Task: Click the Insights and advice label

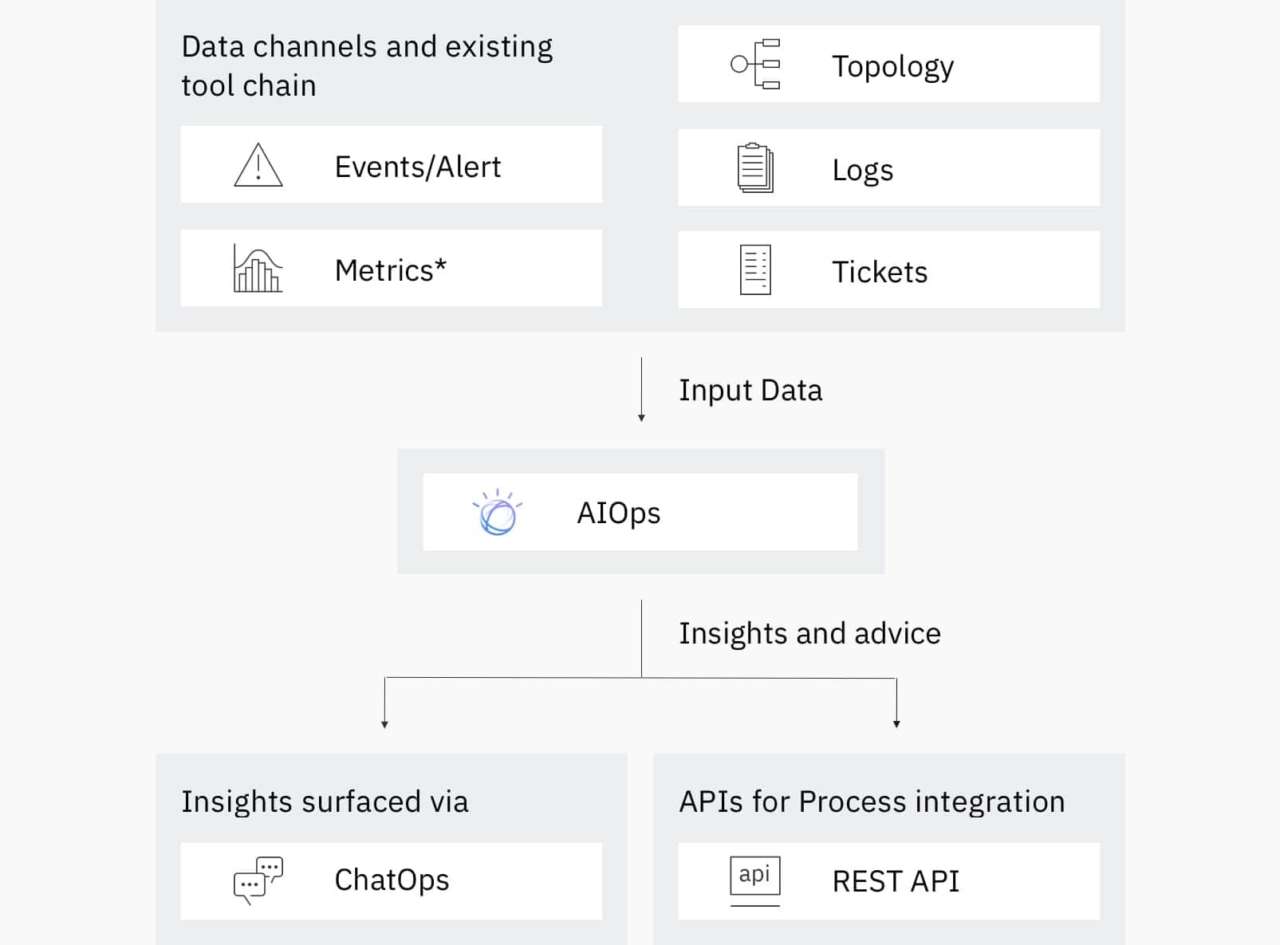Action: pyautogui.click(x=810, y=633)
